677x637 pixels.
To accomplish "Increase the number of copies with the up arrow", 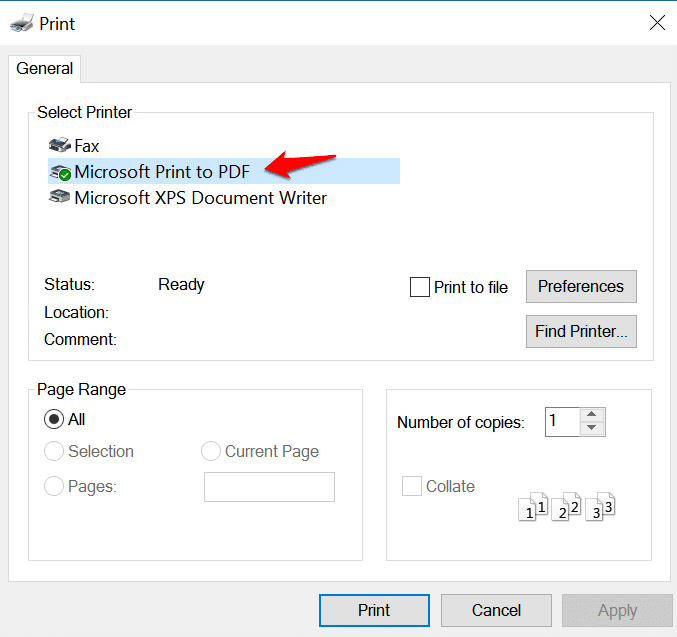I will tap(592, 415).
